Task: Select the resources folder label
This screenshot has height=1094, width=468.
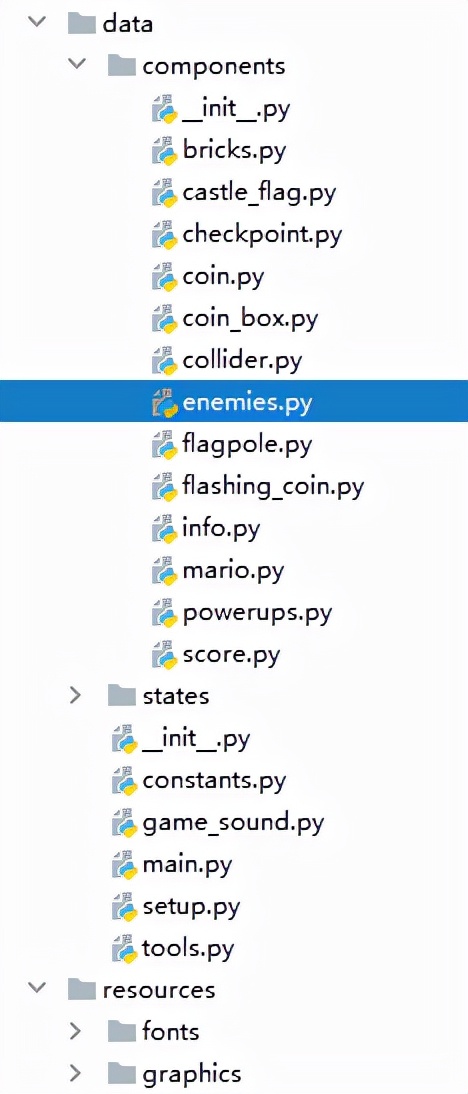Action: [158, 989]
